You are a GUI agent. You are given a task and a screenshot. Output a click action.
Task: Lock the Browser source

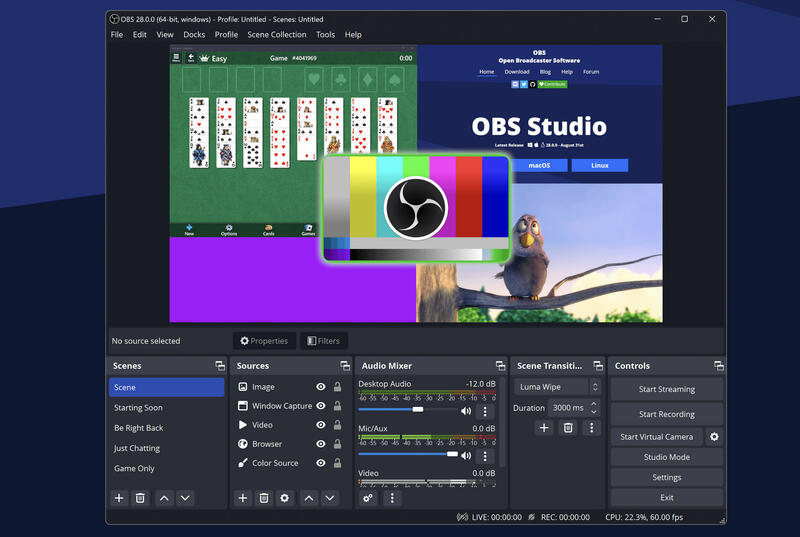pyautogui.click(x=337, y=444)
